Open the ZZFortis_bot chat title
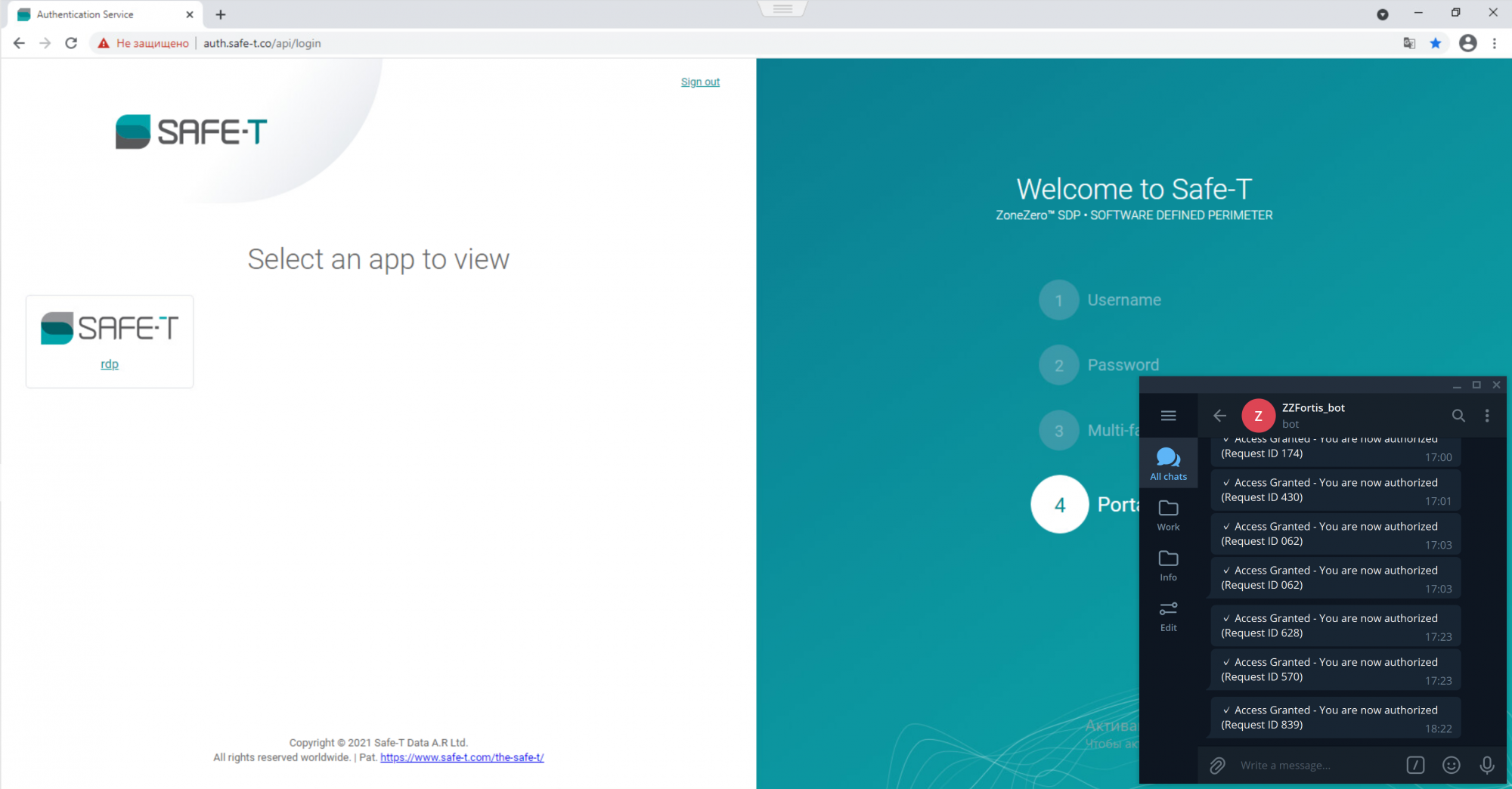Image resolution: width=1512 pixels, height=789 pixels. pyautogui.click(x=1313, y=408)
